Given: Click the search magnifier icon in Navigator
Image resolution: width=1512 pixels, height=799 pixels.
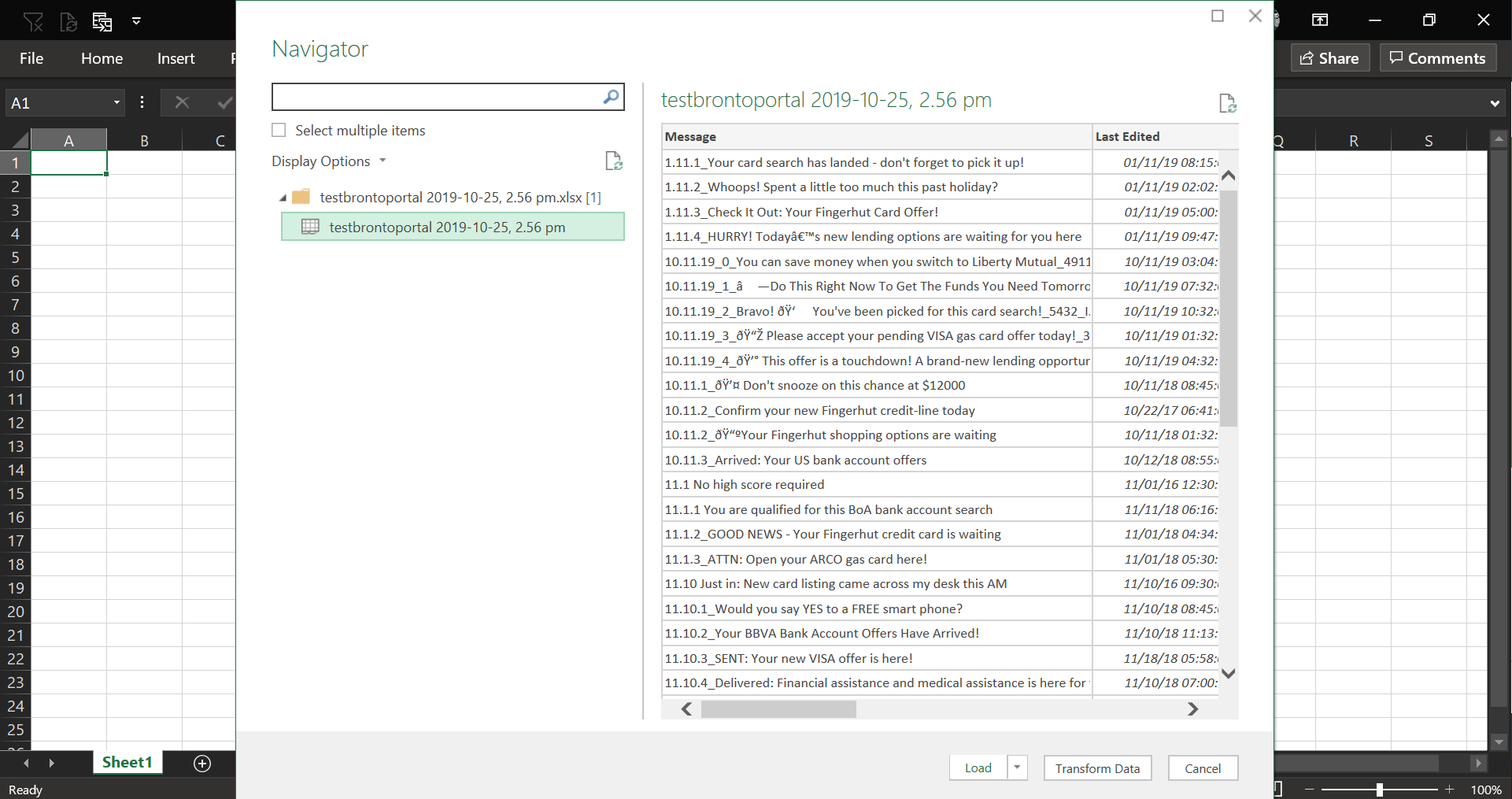Looking at the screenshot, I should [x=611, y=97].
